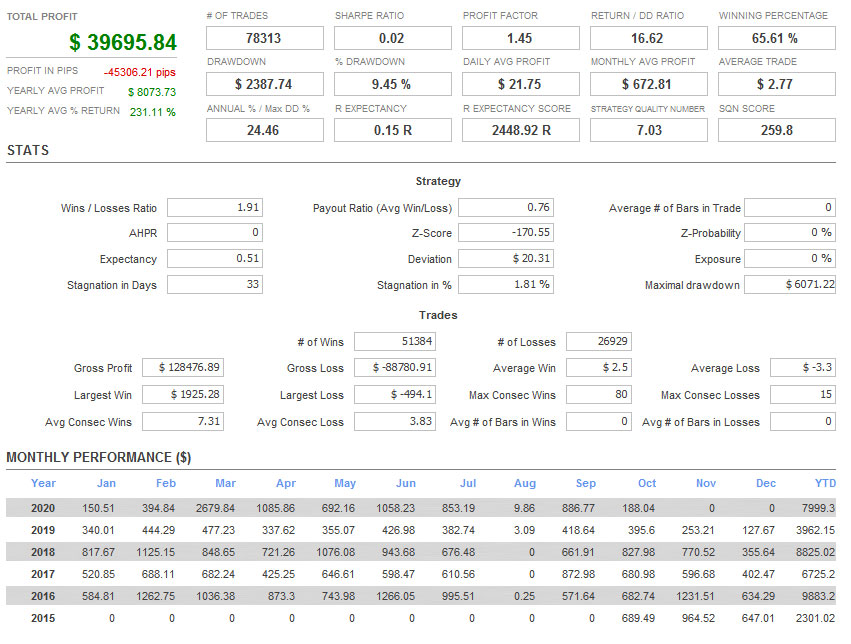The width and height of the screenshot is (851, 644).
Task: Select Winning Percentage value 65.61 %
Action: (777, 39)
